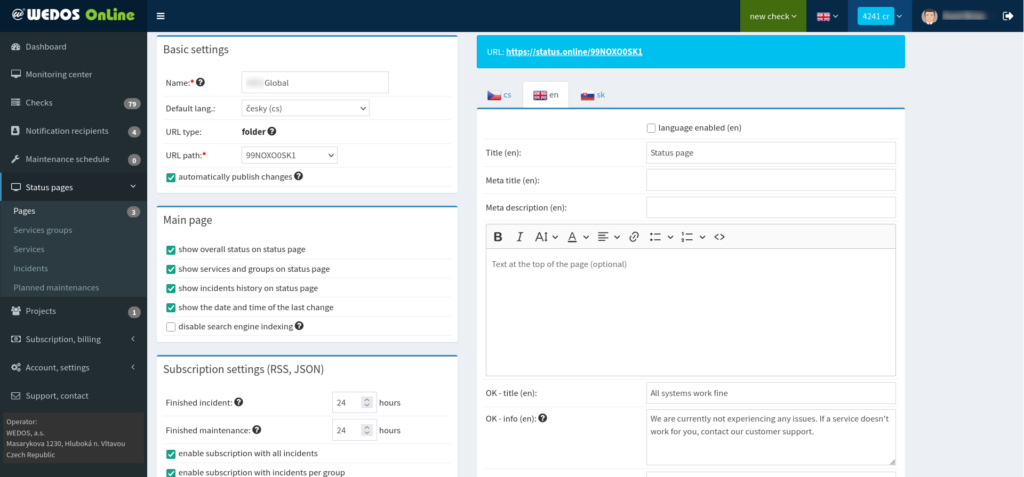The width and height of the screenshot is (1024, 477).
Task: Toggle italic formatting in the text editor
Action: click(x=519, y=237)
